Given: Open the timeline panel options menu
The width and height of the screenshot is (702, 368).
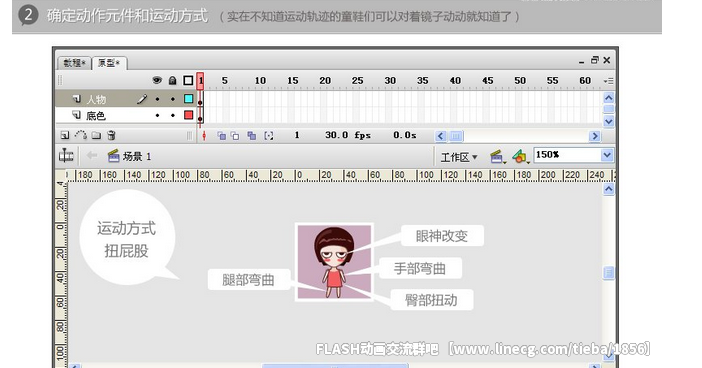Looking at the screenshot, I should (x=608, y=81).
